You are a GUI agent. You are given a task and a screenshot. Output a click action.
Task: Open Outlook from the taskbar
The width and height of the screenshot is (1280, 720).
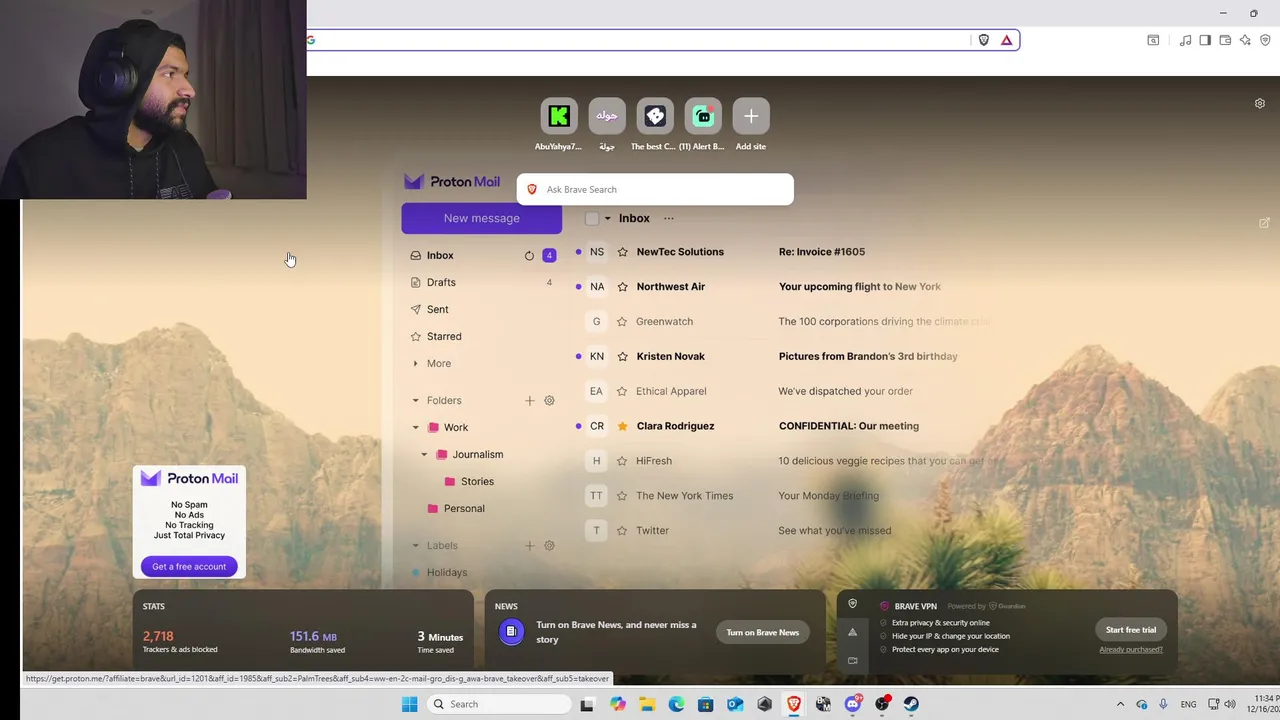[x=735, y=704]
